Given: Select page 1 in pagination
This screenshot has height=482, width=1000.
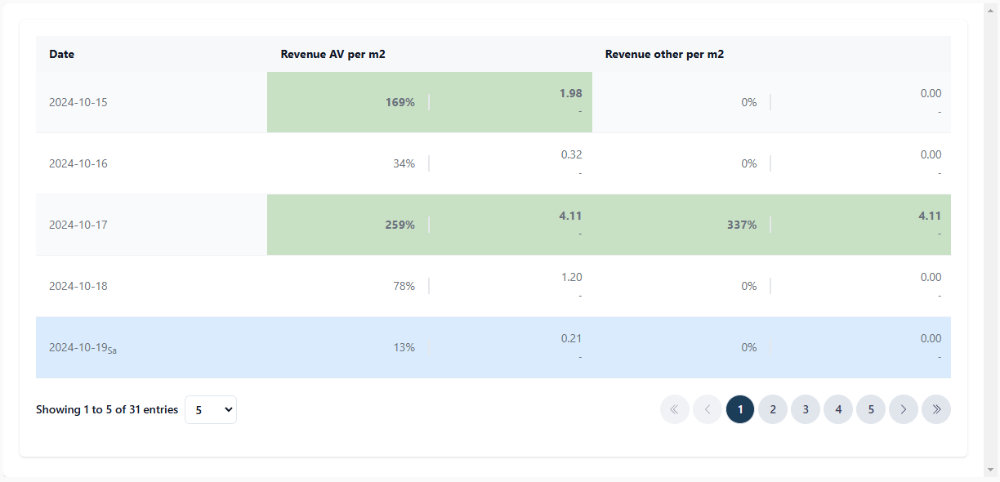Looking at the screenshot, I should 740,409.
